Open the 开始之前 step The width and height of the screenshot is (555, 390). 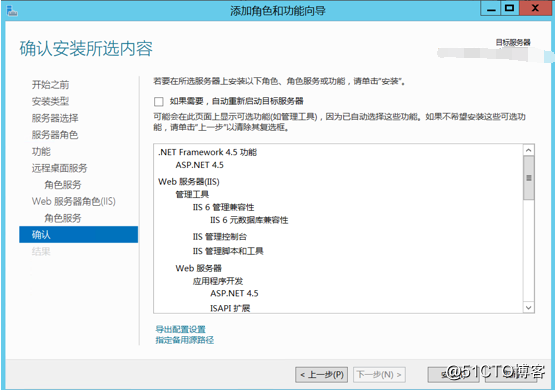tap(50, 85)
